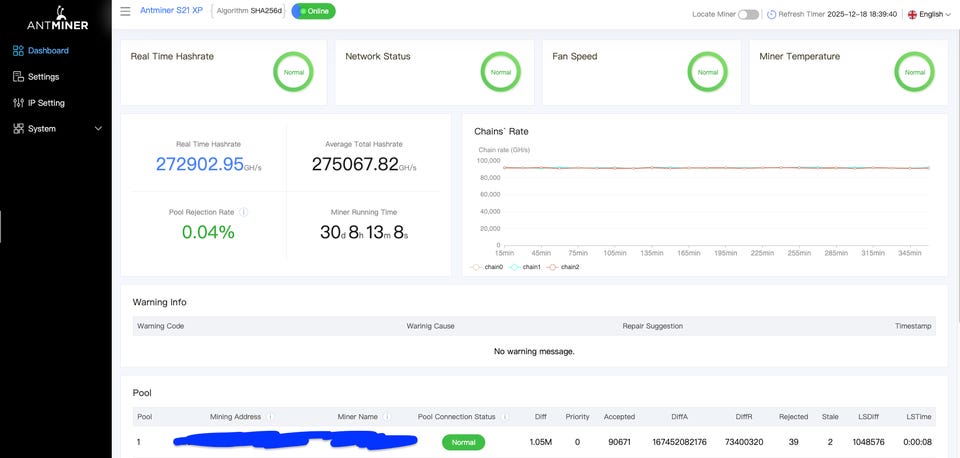
Task: Click the Accepted value 90671
Action: click(x=619, y=442)
